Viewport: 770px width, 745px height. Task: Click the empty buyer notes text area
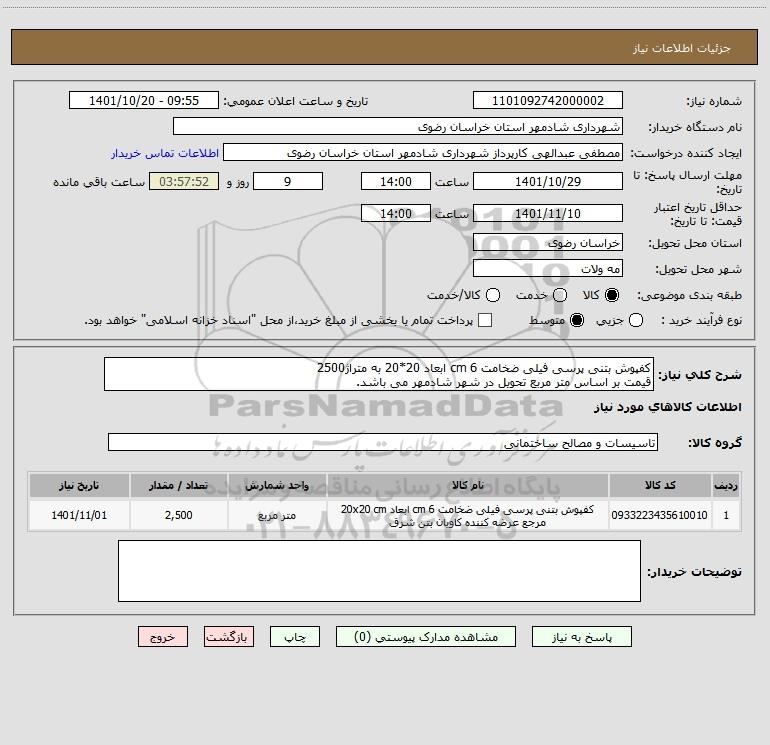click(x=379, y=571)
